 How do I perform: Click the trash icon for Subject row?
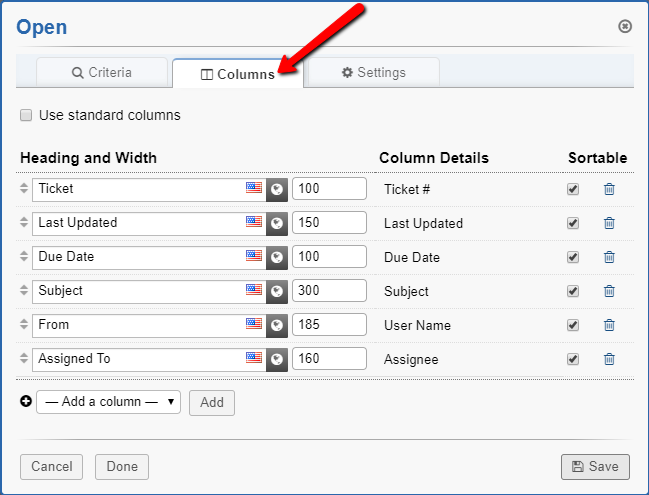coord(609,291)
